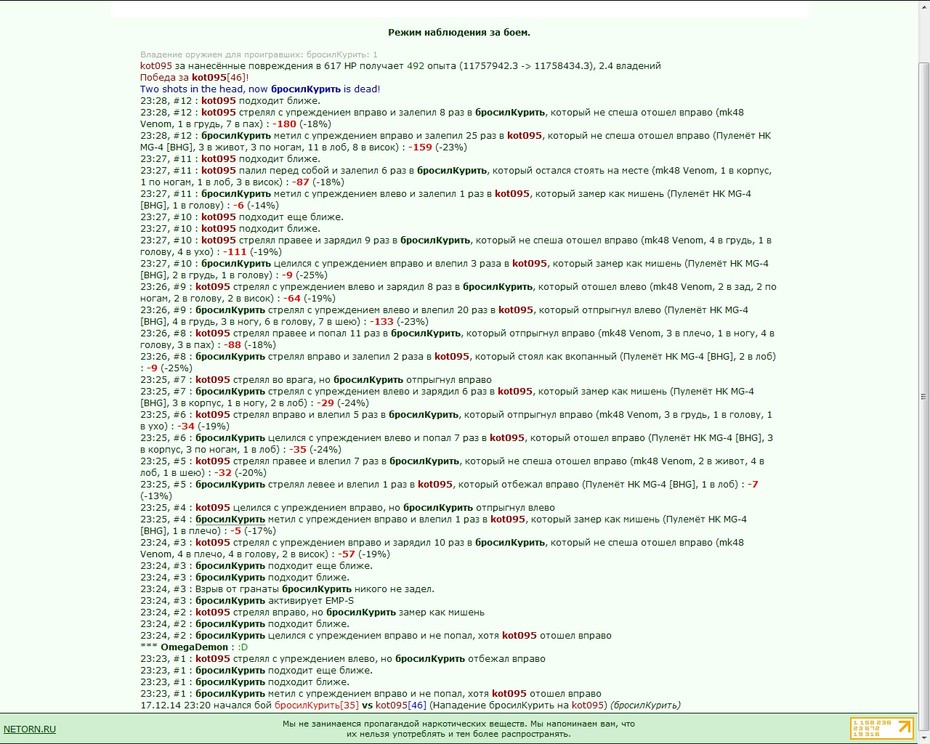The width and height of the screenshot is (930, 744).
Task: Click the "-64" damage value in turn #9
Action: click(292, 298)
